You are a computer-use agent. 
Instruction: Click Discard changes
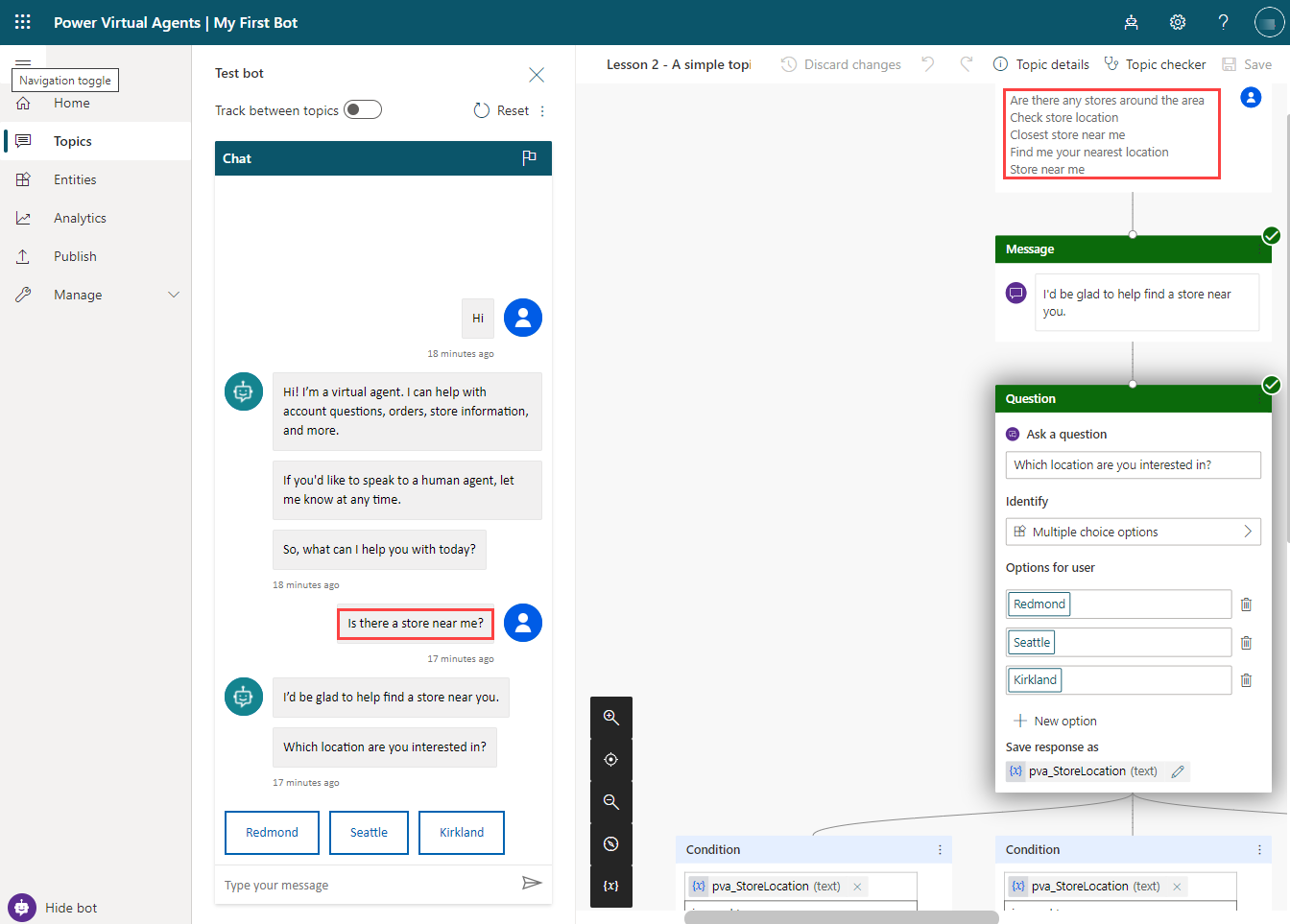(x=841, y=64)
